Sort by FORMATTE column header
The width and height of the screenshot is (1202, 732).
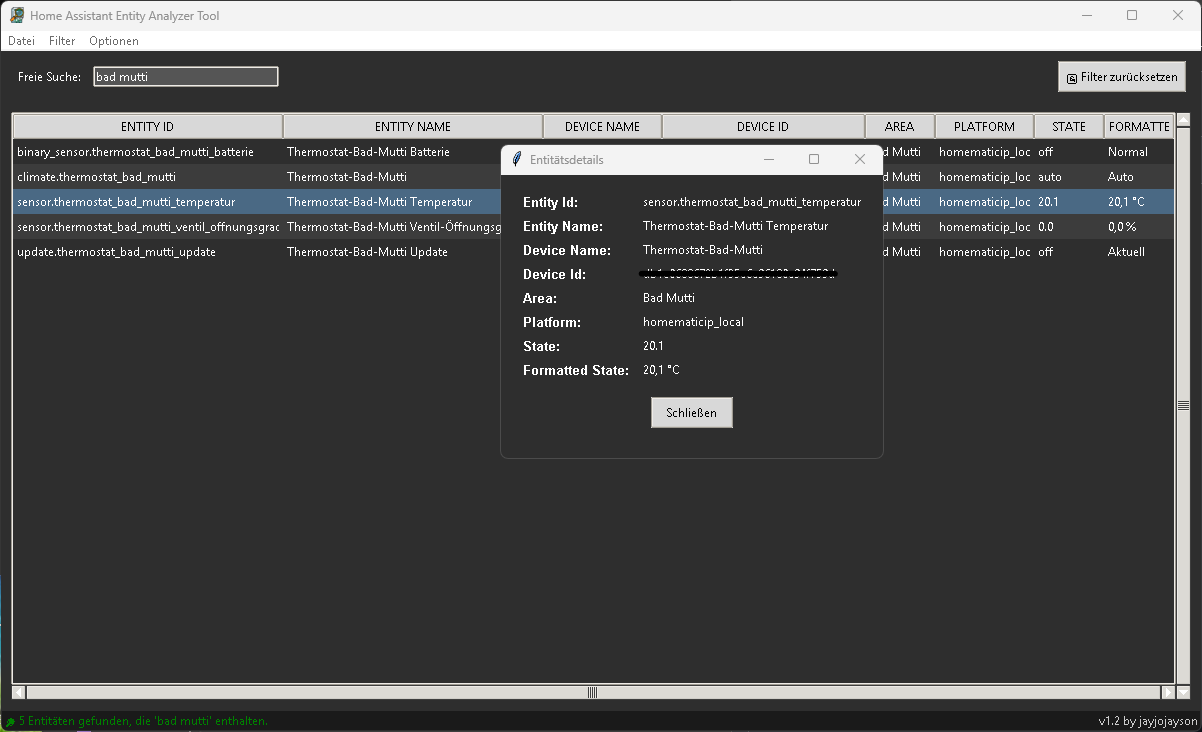(x=1139, y=126)
